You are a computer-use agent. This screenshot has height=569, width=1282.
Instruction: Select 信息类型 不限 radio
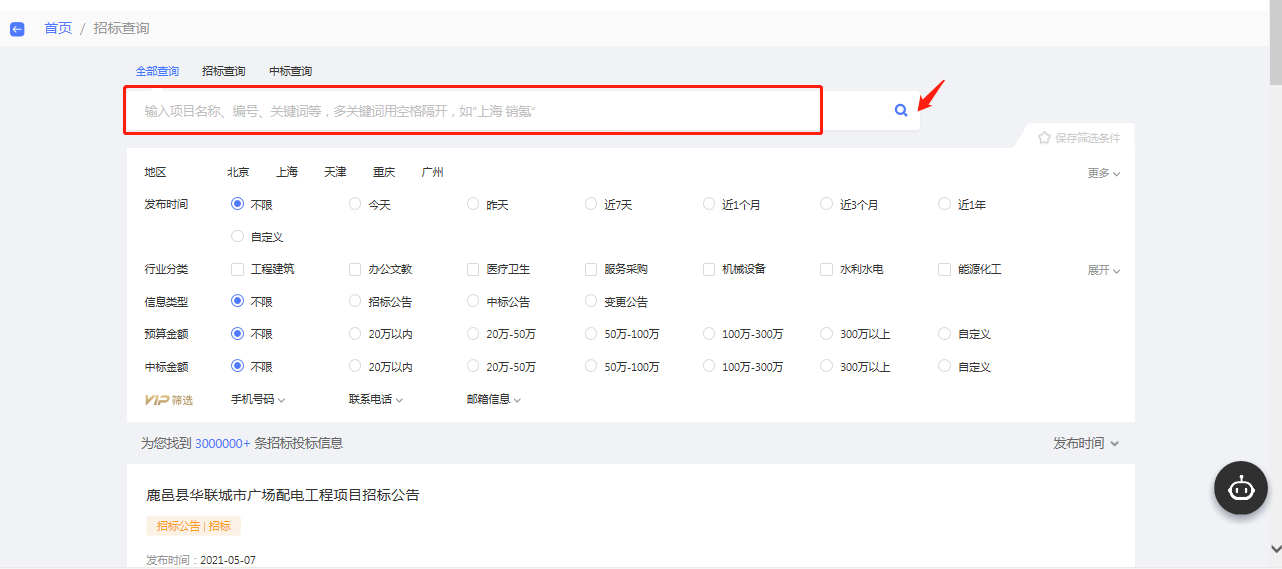(x=237, y=301)
